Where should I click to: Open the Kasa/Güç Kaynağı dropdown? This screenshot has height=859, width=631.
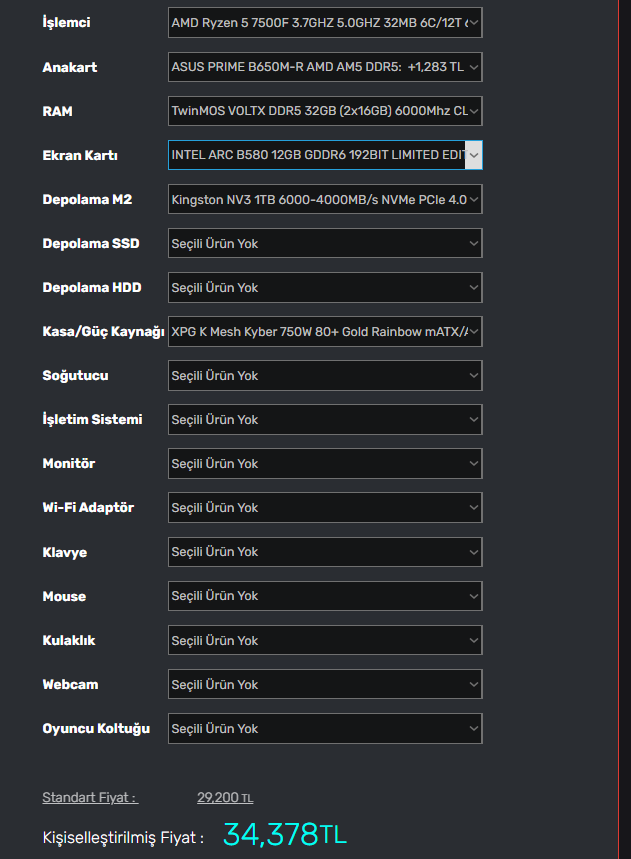[325, 331]
